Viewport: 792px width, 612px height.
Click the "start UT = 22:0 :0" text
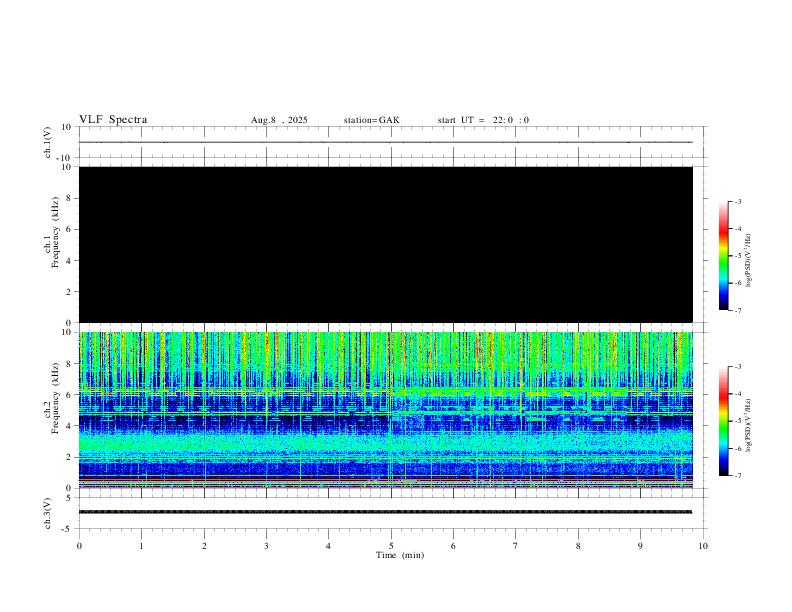[x=483, y=120]
